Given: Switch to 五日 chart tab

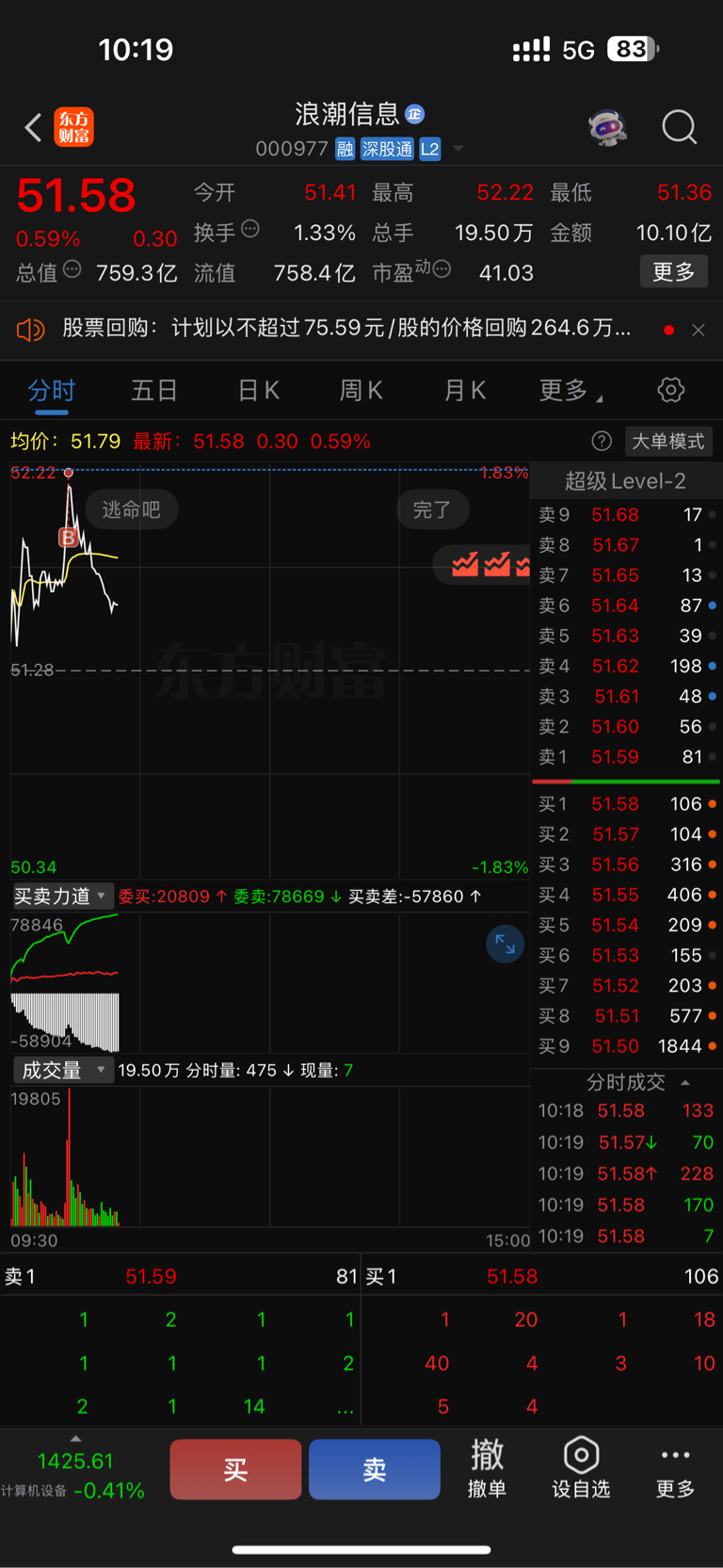Looking at the screenshot, I should tap(154, 390).
